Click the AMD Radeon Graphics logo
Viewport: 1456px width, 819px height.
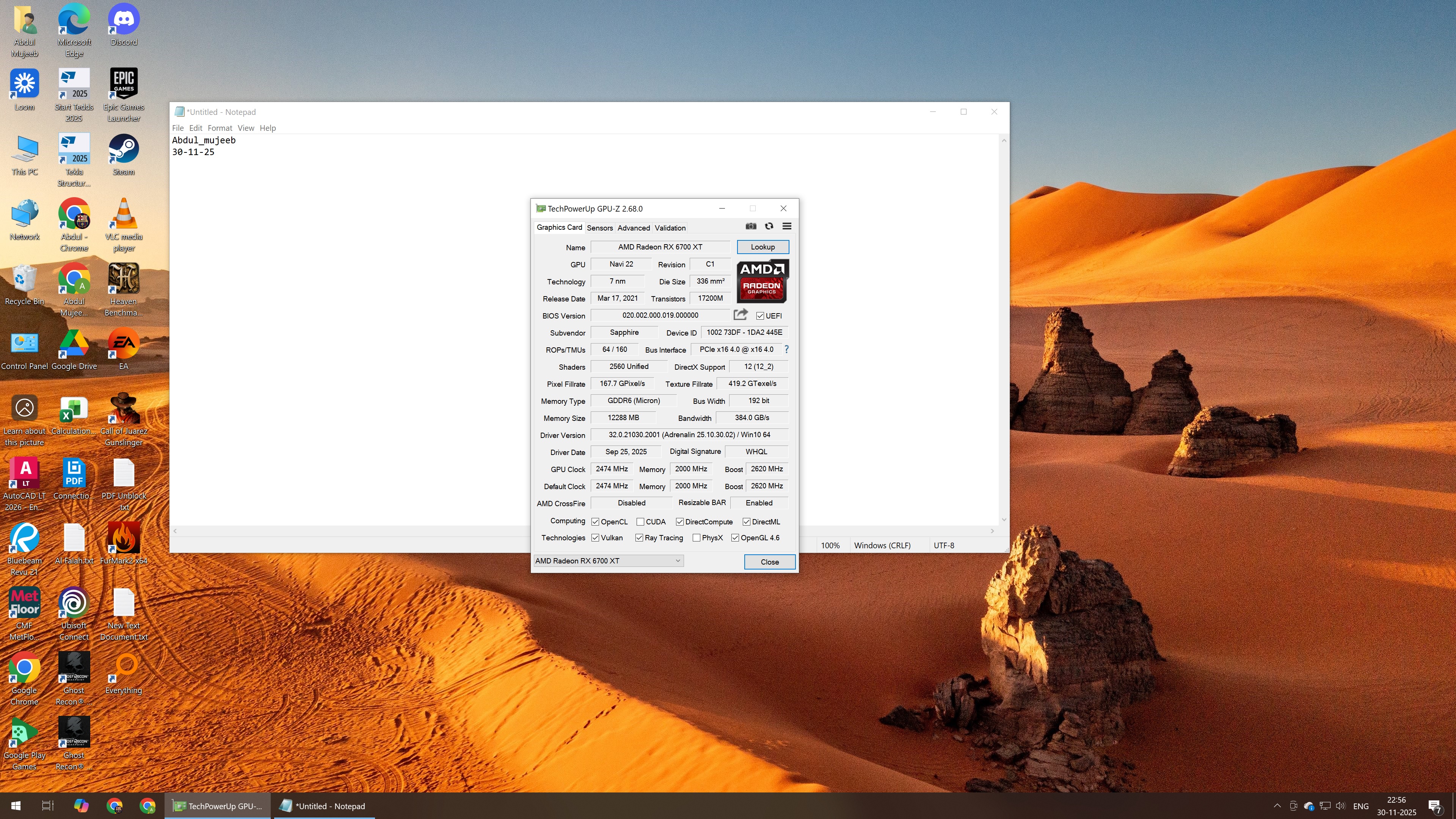coord(762,280)
